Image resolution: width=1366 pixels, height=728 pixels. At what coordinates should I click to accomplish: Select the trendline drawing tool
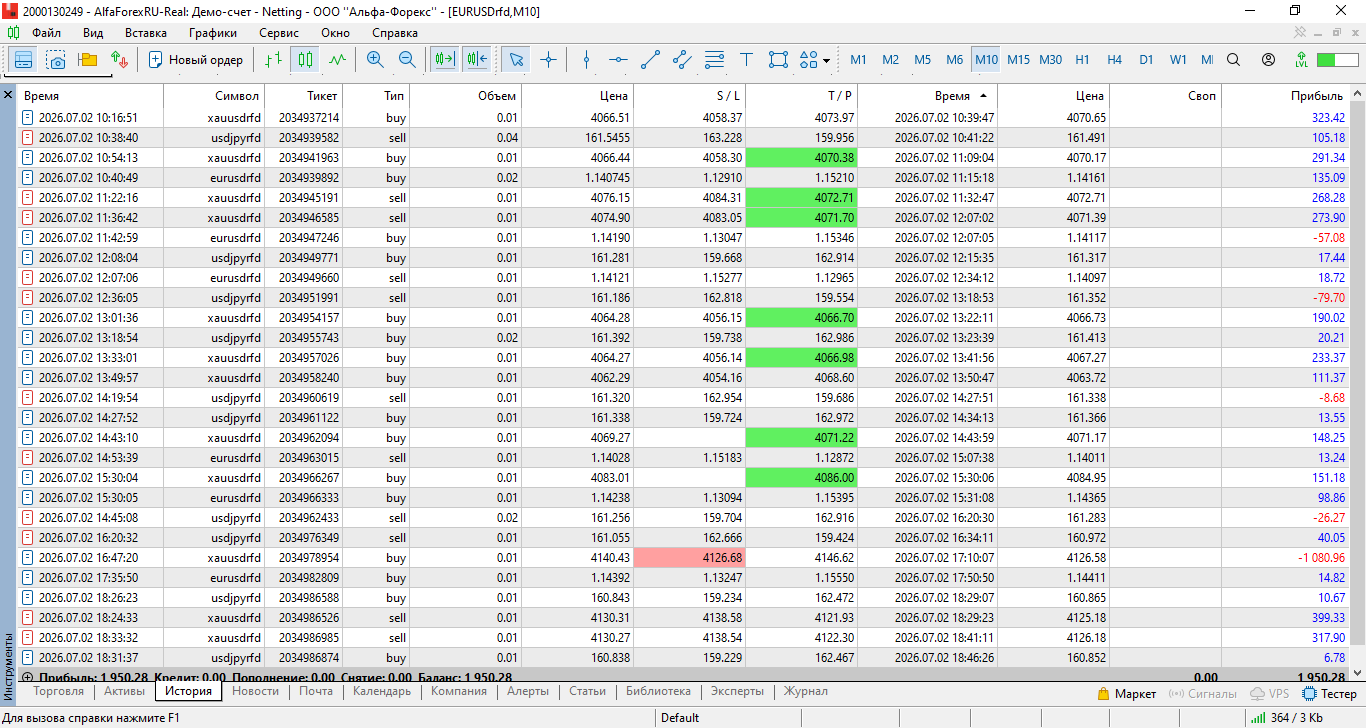[x=650, y=60]
